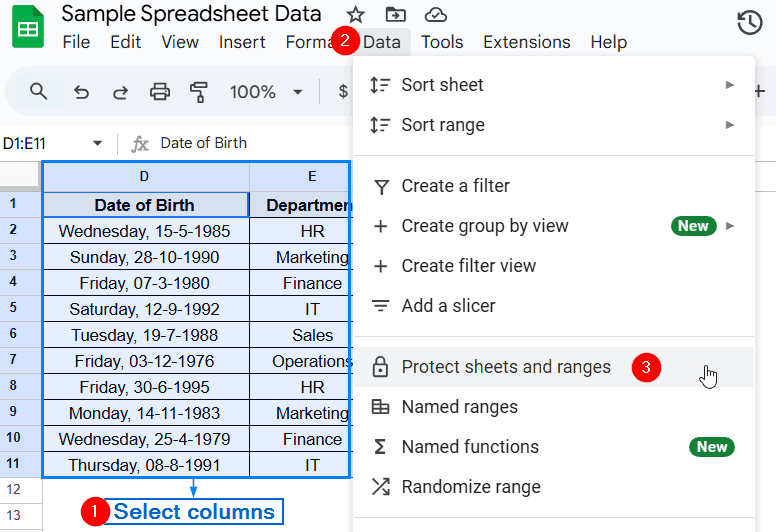Expand the Sort range submenu arrow
This screenshot has height=532, width=776.
[729, 125]
